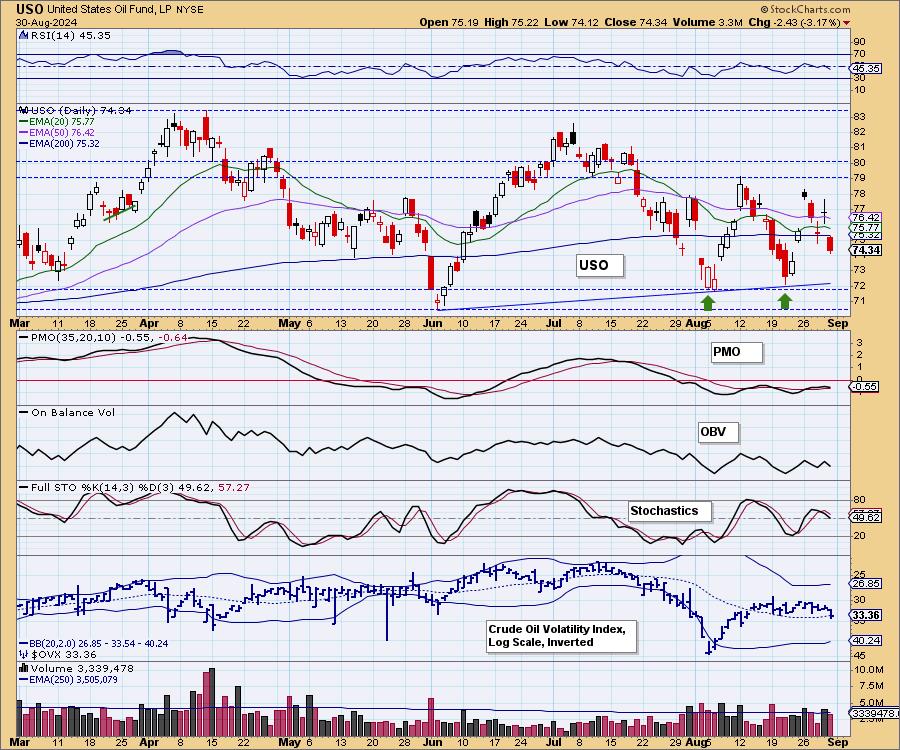The width and height of the screenshot is (900, 750).
Task: Click the EMA(50) 76.42 legend entry
Action: [x=57, y=133]
